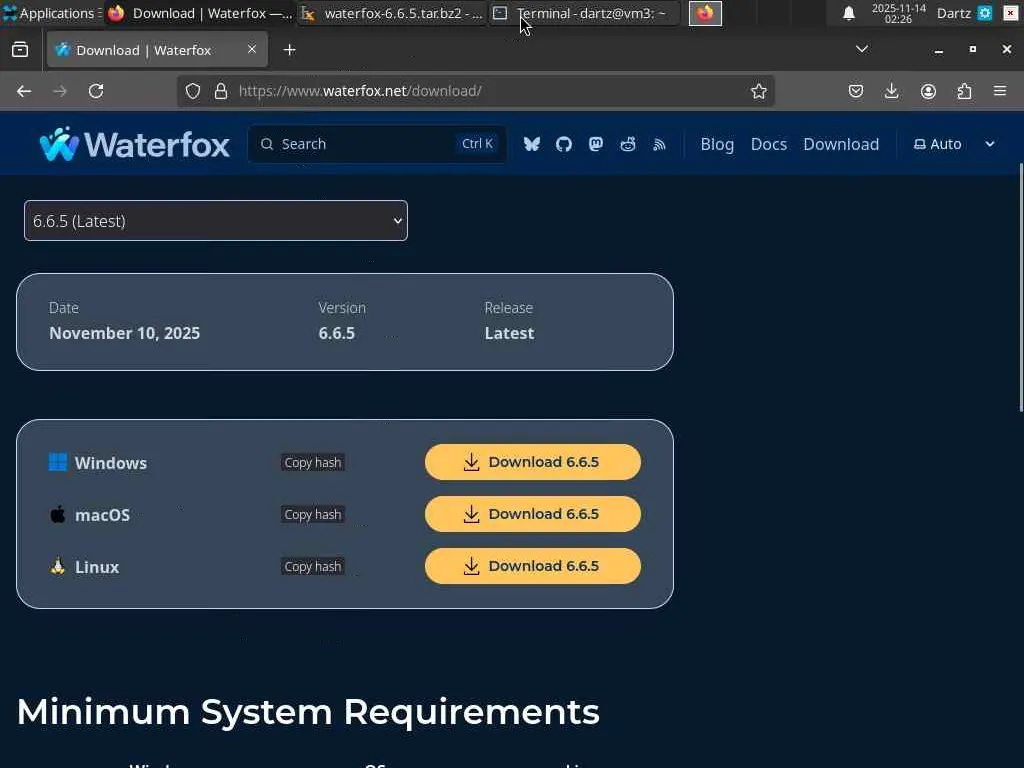Image resolution: width=1024 pixels, height=768 pixels.
Task: Click the Waterfox logo
Action: pyautogui.click(x=135, y=144)
